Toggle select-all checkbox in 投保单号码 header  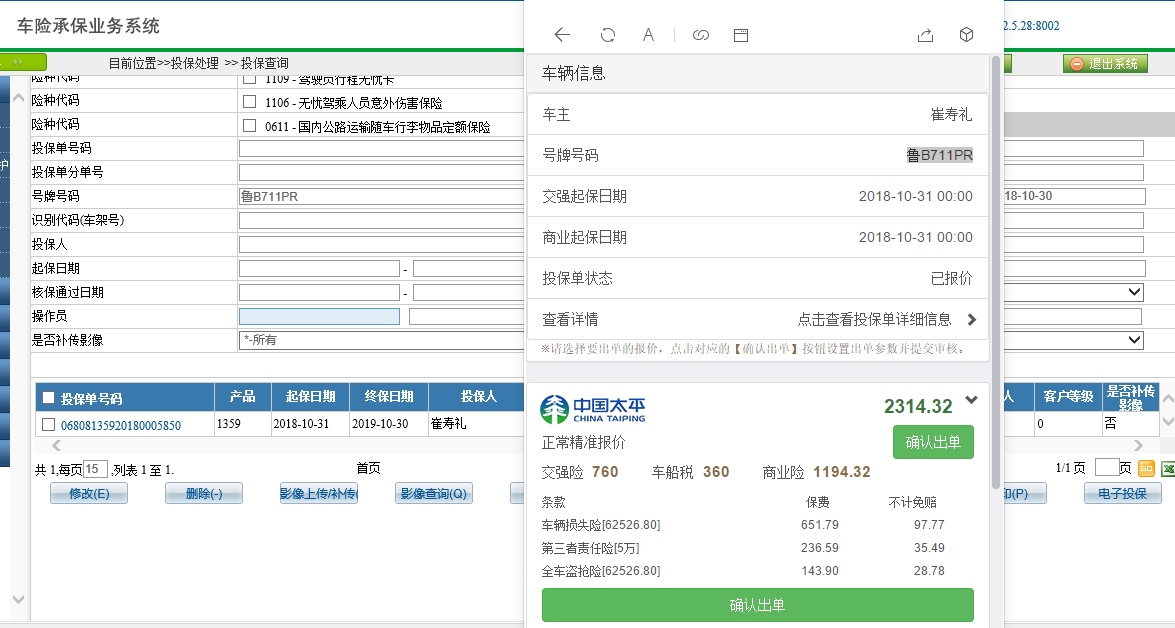pyautogui.click(x=48, y=398)
